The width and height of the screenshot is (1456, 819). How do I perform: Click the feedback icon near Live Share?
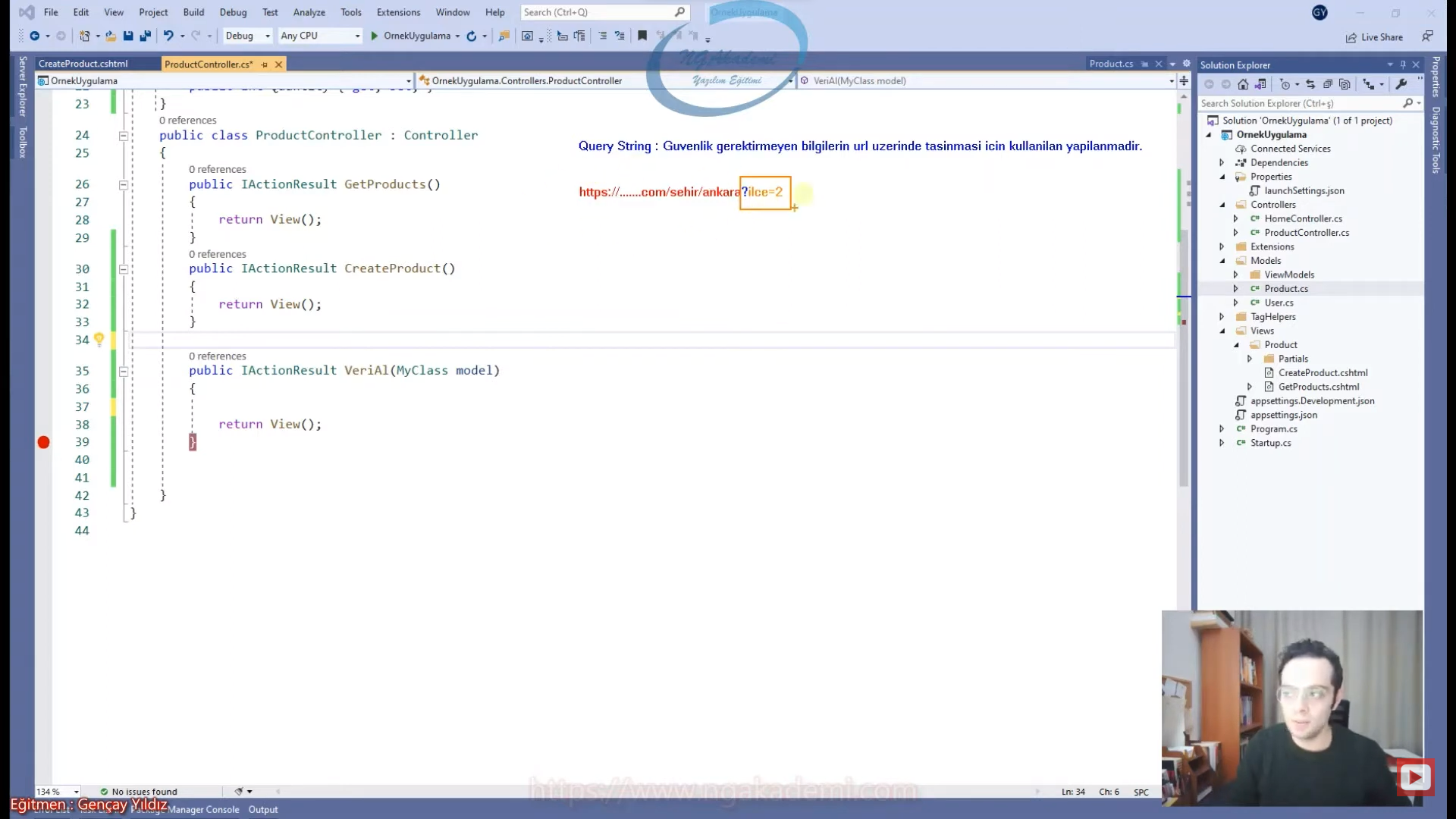coord(1427,36)
